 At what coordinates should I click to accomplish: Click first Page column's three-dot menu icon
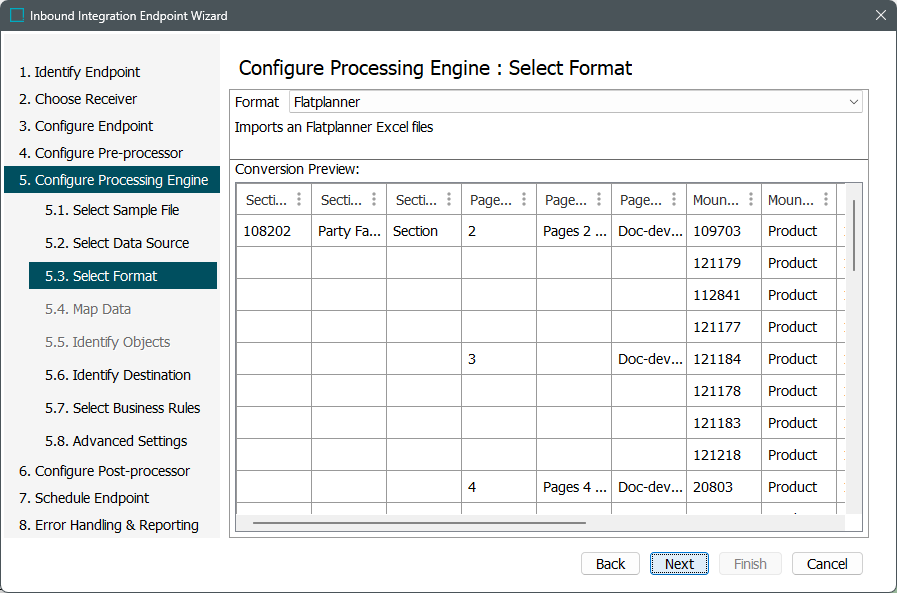click(x=524, y=200)
